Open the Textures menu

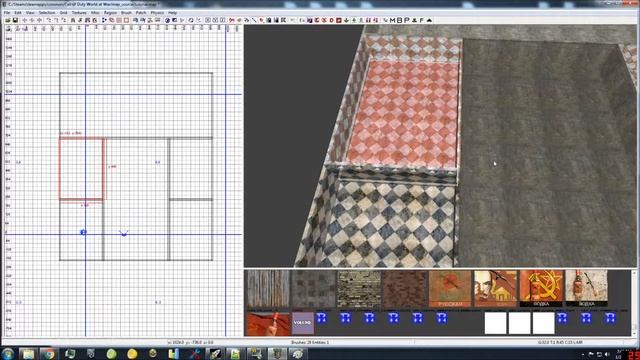click(x=79, y=13)
